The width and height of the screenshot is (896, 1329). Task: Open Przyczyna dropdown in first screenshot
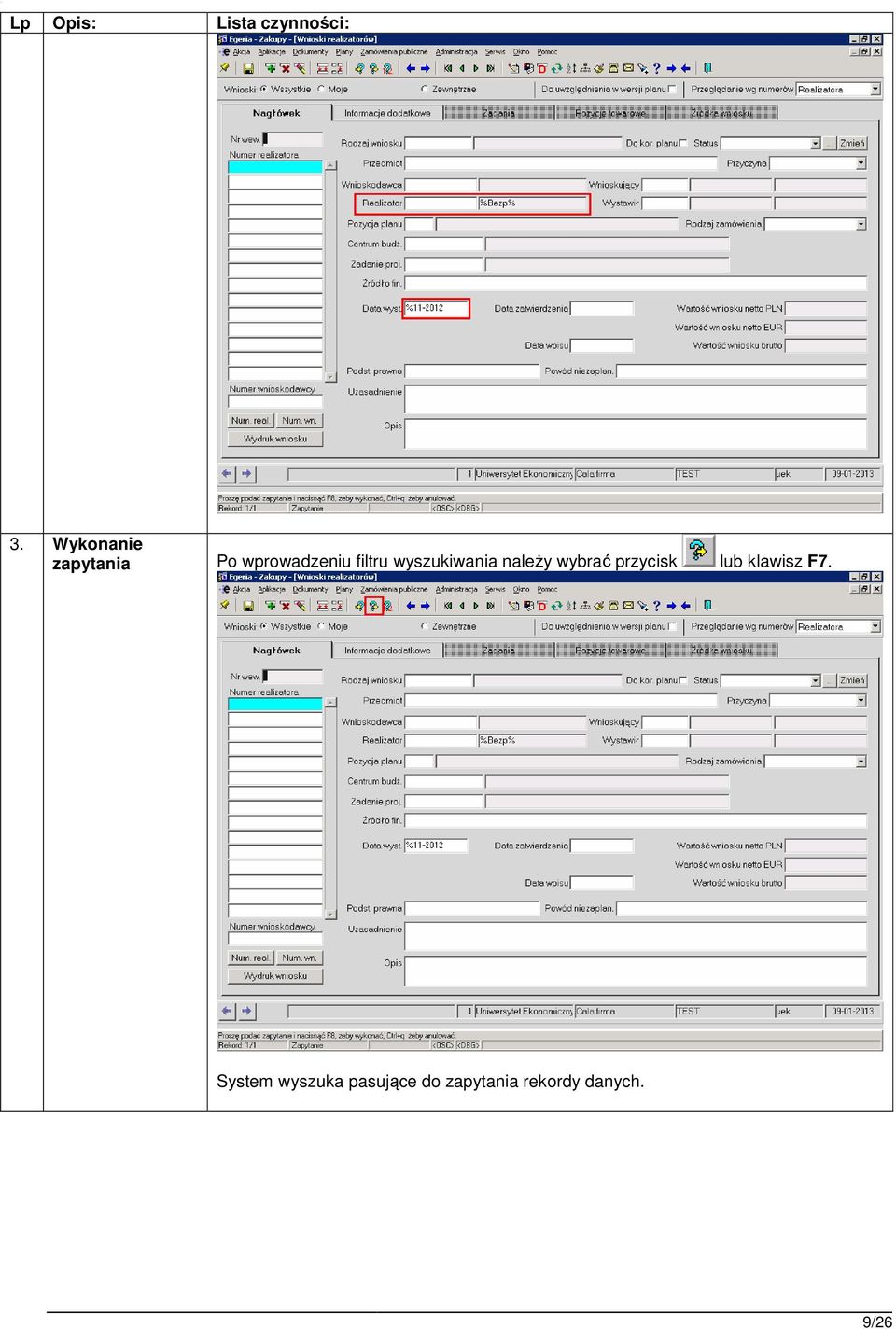point(861,163)
